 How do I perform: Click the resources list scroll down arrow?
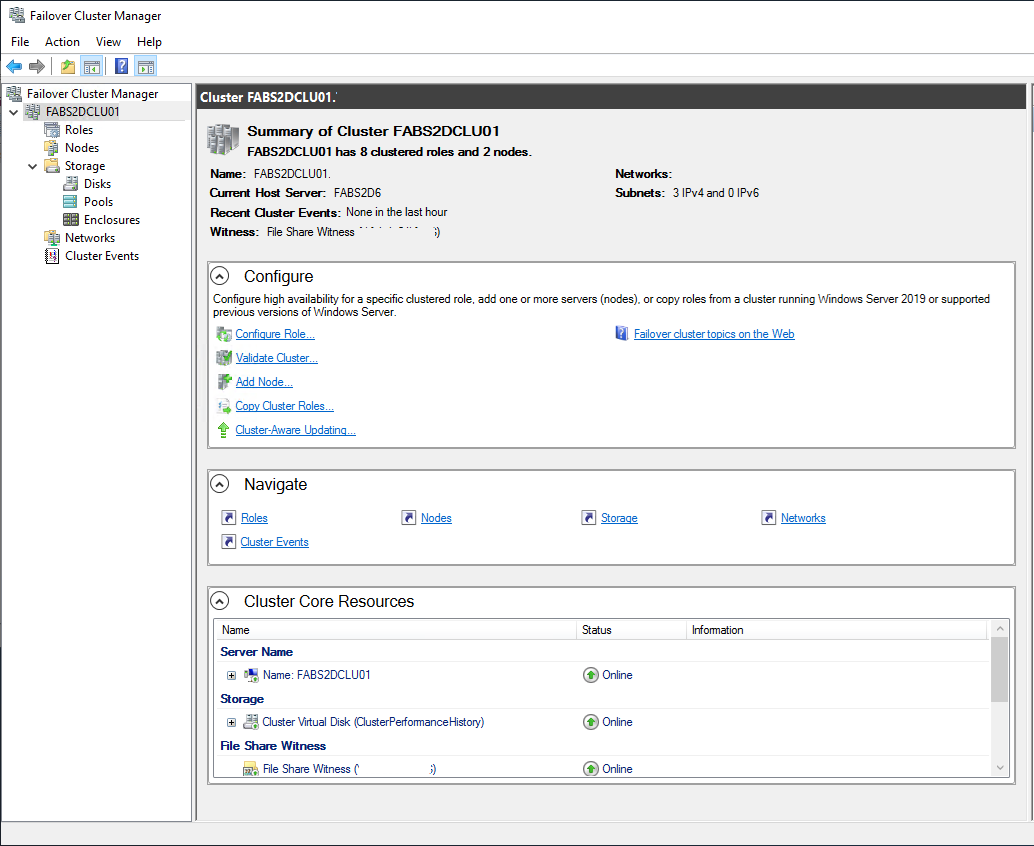coord(1000,768)
